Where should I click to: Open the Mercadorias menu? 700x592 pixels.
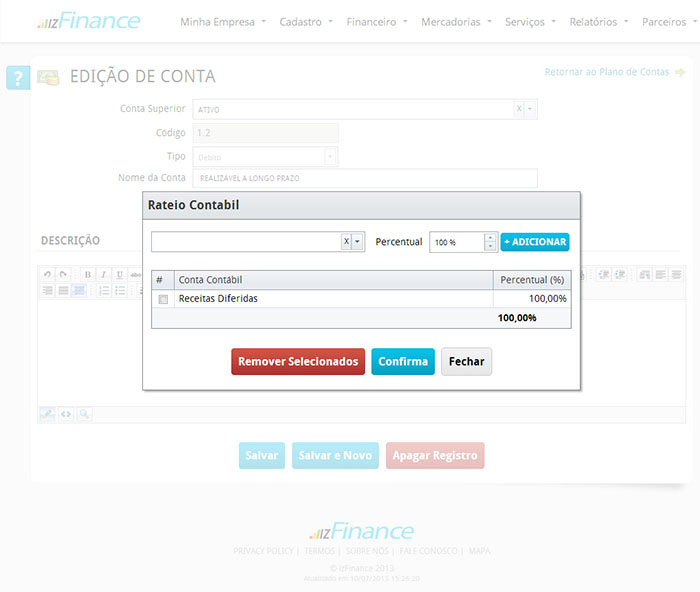pyautogui.click(x=456, y=22)
